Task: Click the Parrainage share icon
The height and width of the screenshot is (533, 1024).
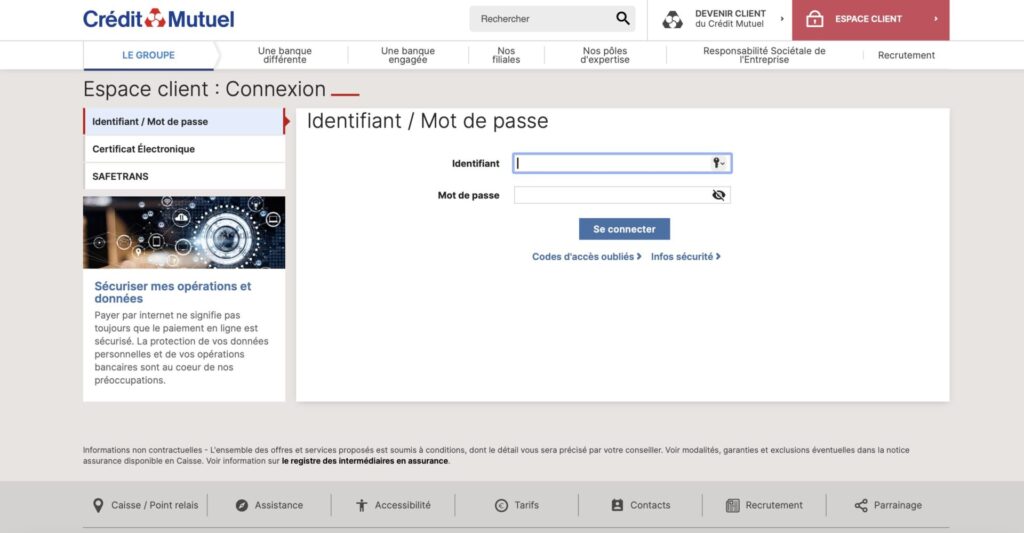Action: tap(861, 505)
